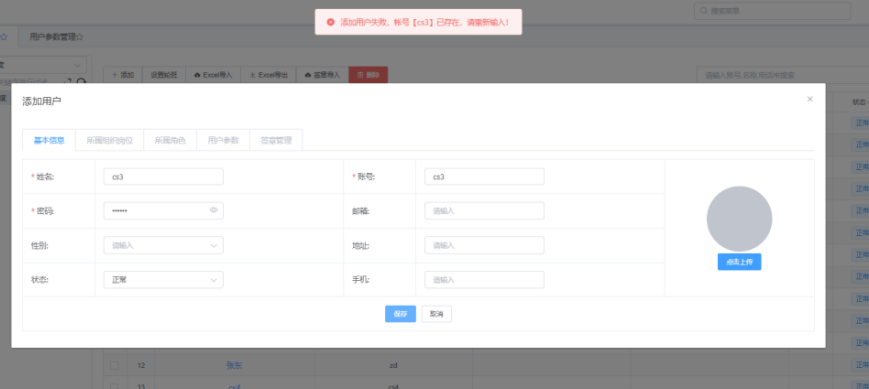Screen dimensions: 869x389
Task: Click the 邮箱 input field
Action: click(484, 211)
